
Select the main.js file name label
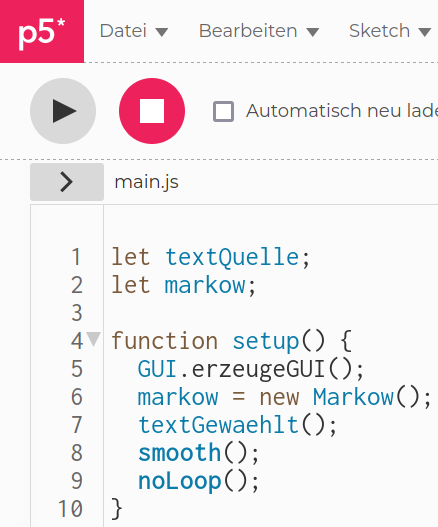(146, 182)
